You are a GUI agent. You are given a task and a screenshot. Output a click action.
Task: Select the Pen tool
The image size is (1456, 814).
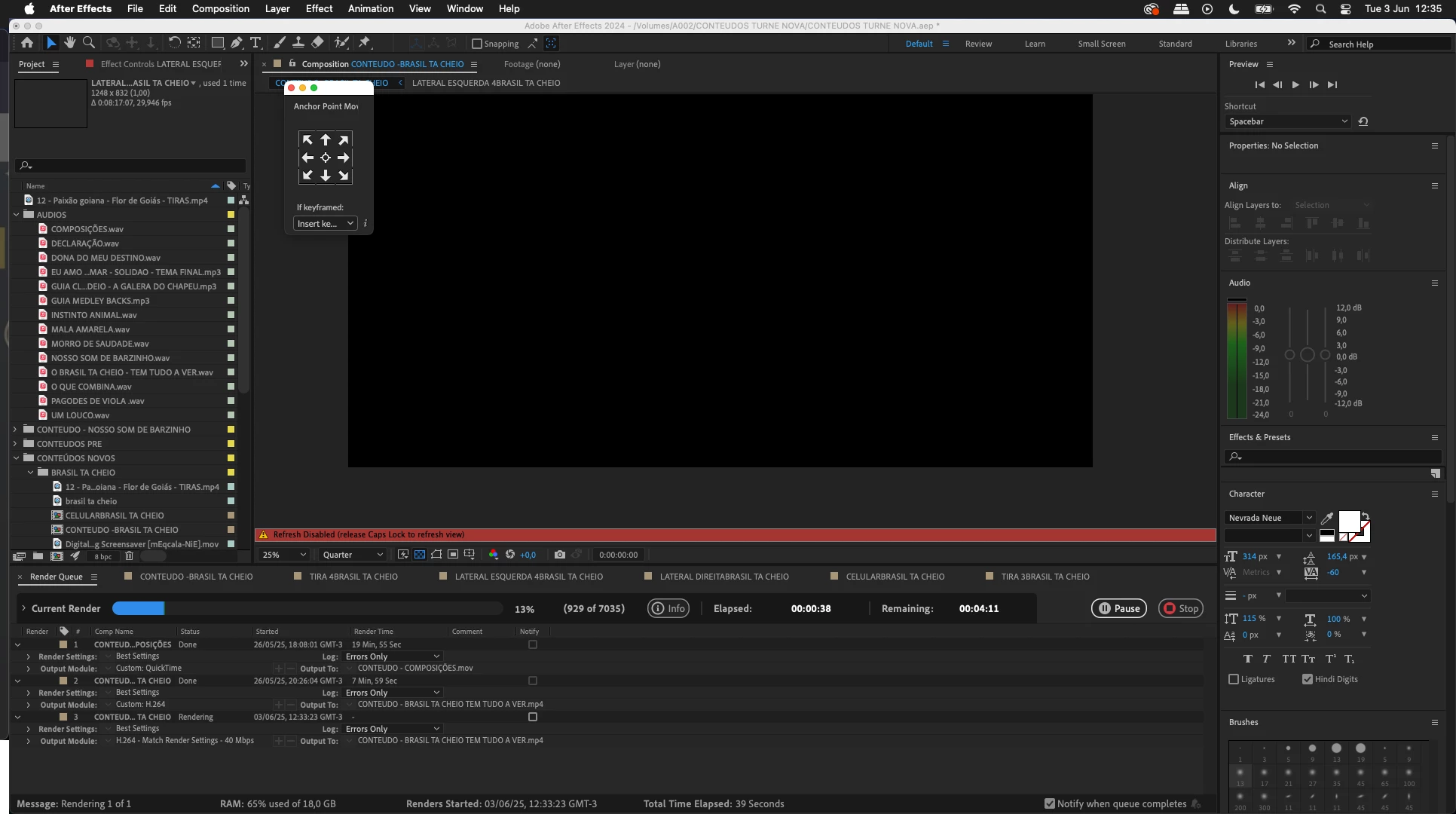pos(237,43)
